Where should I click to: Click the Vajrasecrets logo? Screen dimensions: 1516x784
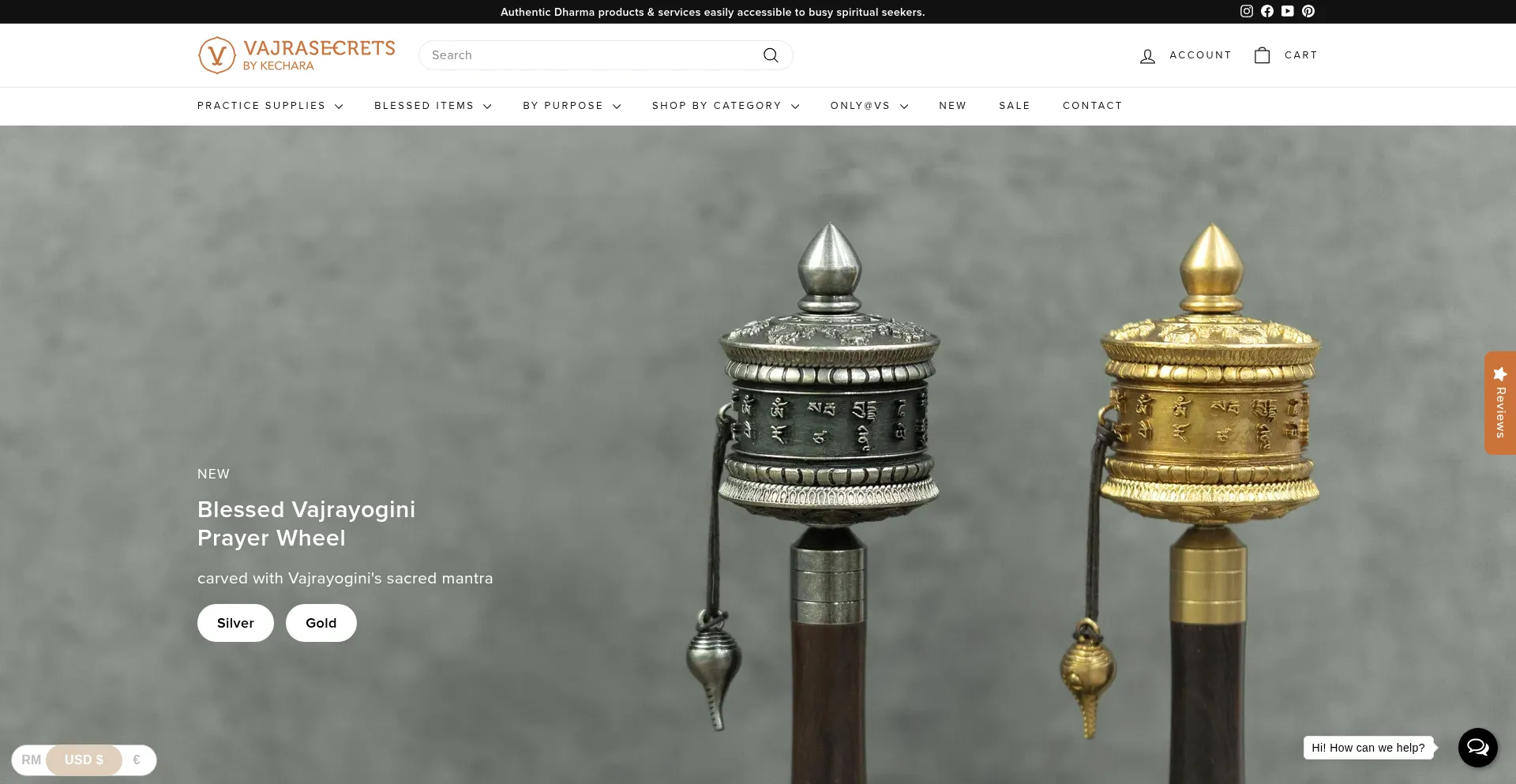[296, 55]
